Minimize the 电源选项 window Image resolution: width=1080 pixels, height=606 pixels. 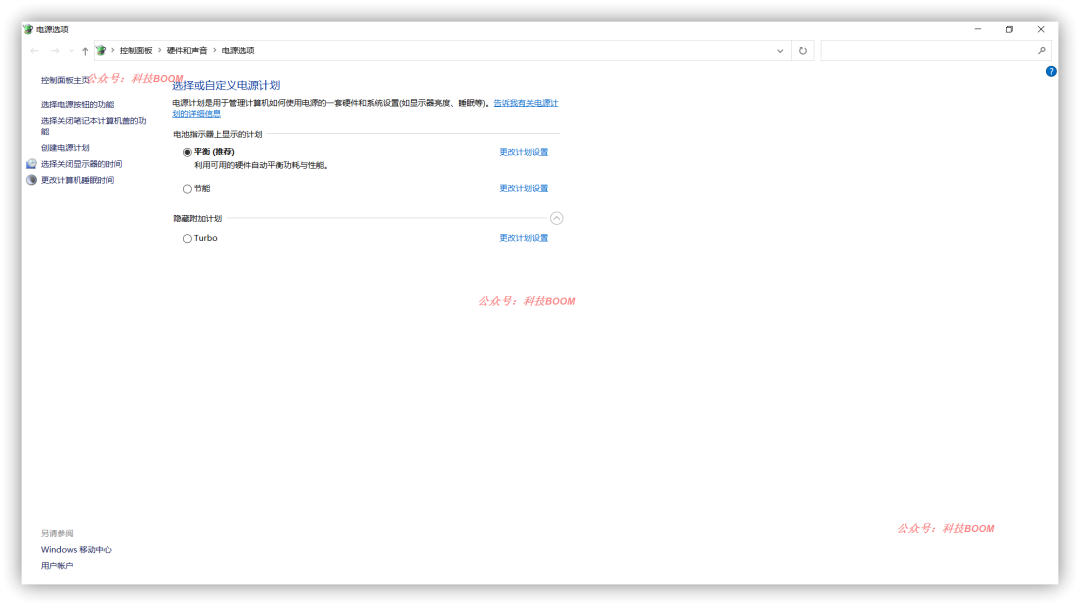977,29
